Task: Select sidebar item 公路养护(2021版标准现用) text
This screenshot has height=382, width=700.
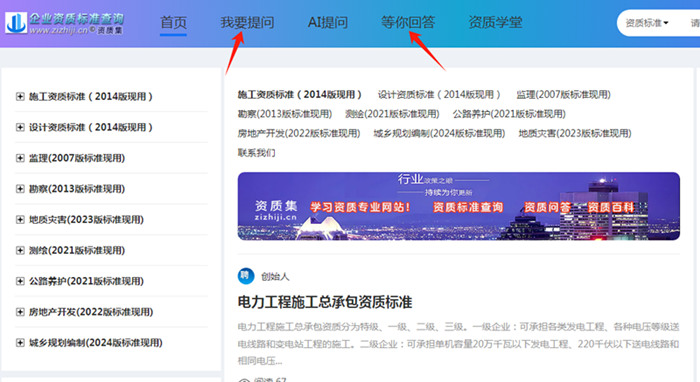Action: click(86, 281)
